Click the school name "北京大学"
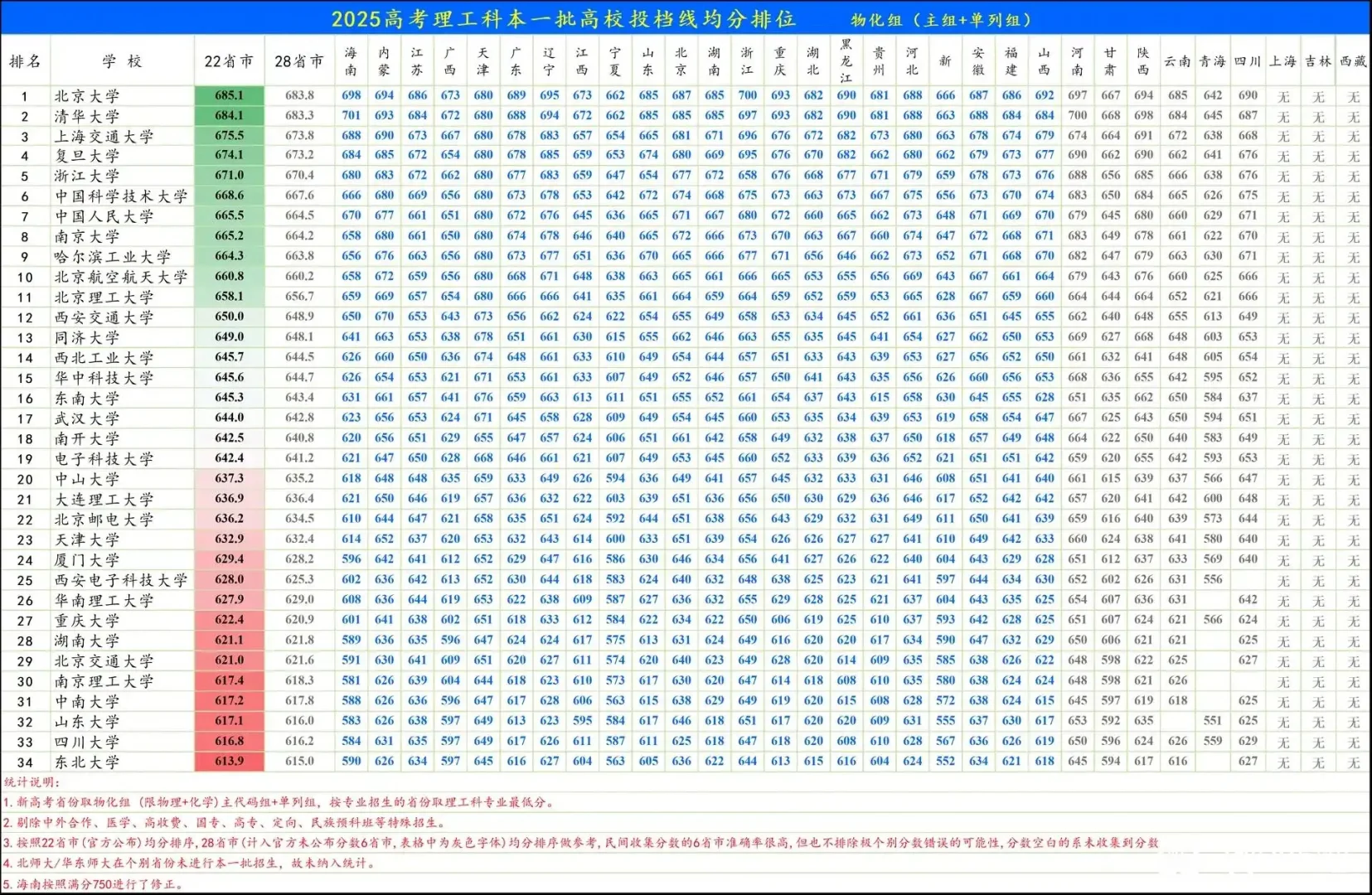Screen dimensions: 1372x895 click(87, 96)
